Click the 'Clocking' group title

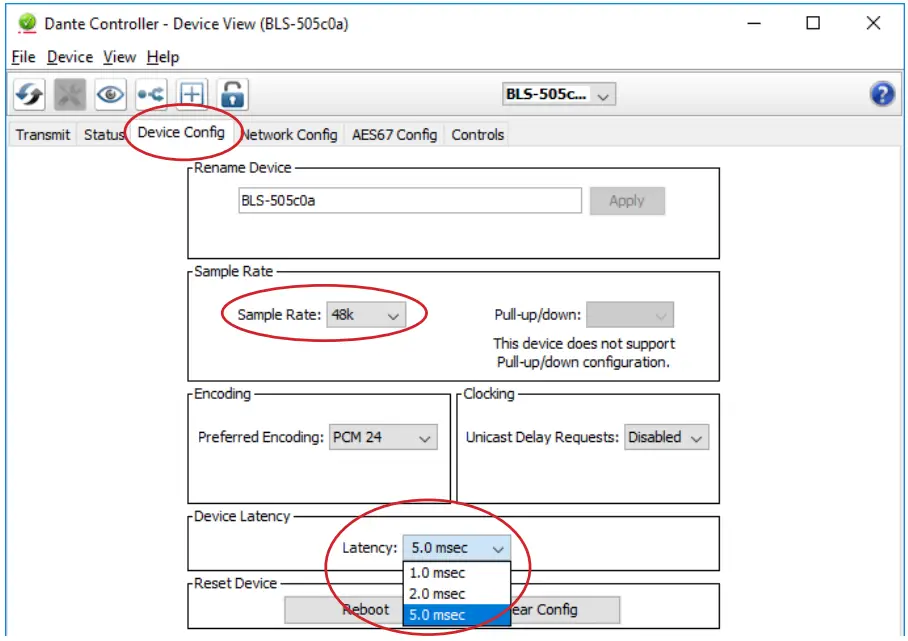point(489,394)
